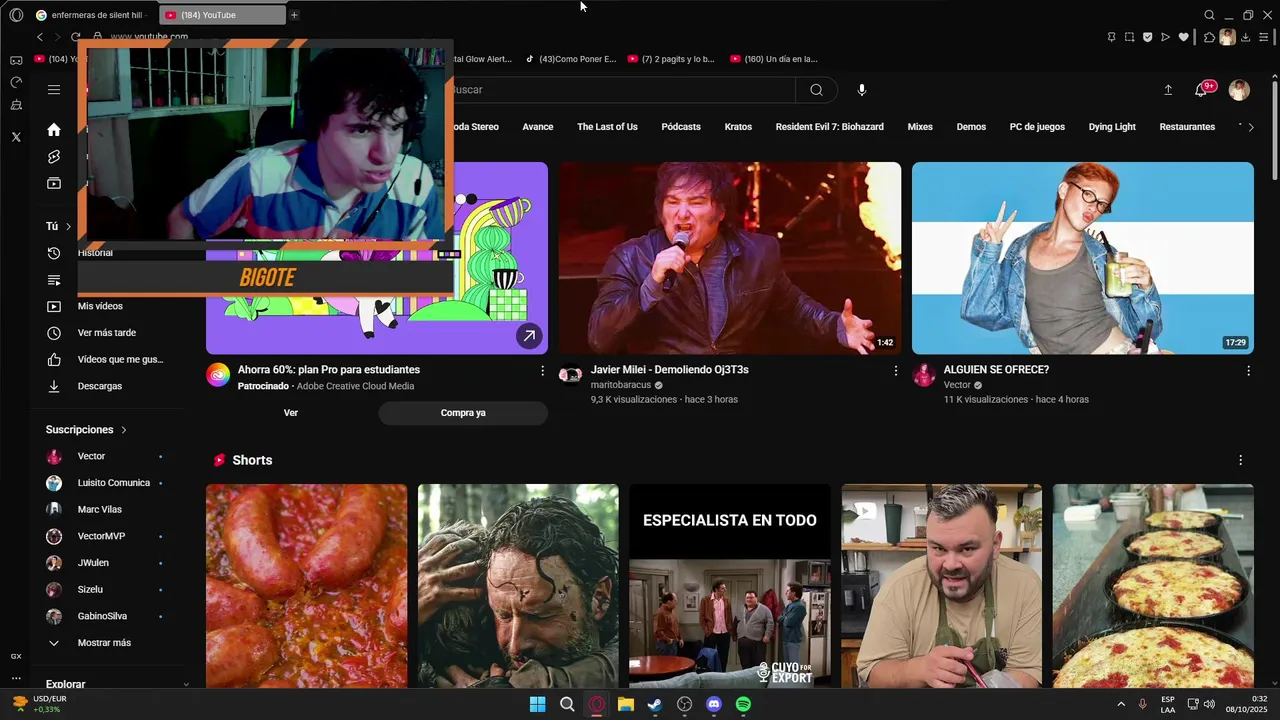Screen dimensions: 1280x720
Task: Toggle the YouTube hamburger guide menu
Action: [54, 90]
